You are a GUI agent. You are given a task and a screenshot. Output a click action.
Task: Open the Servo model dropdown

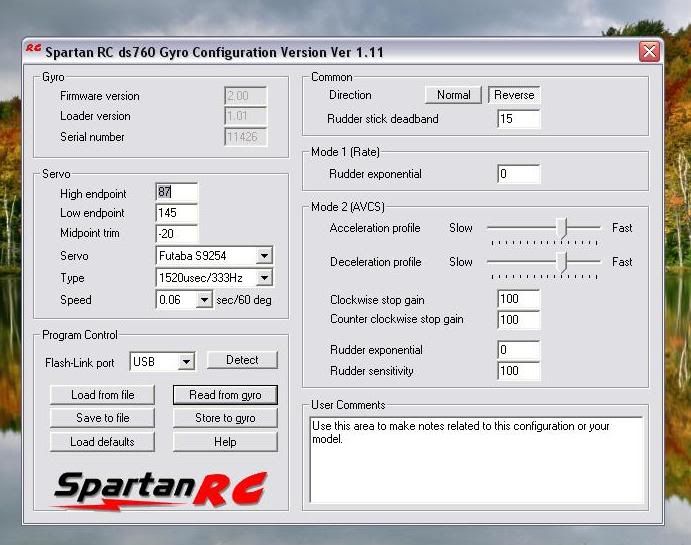point(264,256)
